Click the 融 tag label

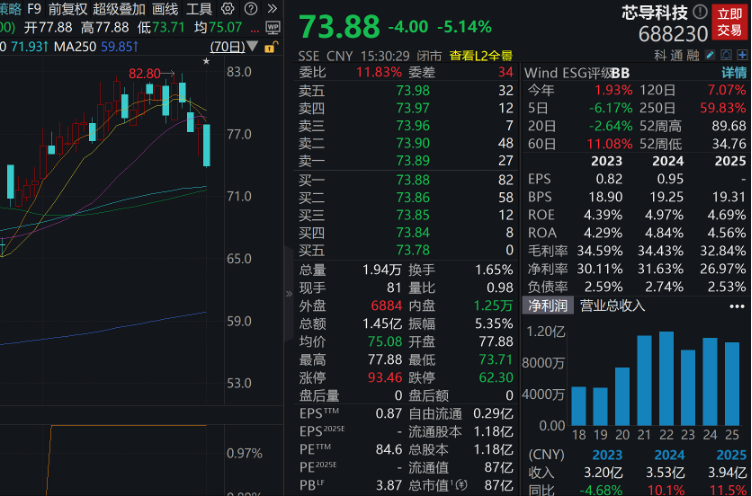click(693, 55)
